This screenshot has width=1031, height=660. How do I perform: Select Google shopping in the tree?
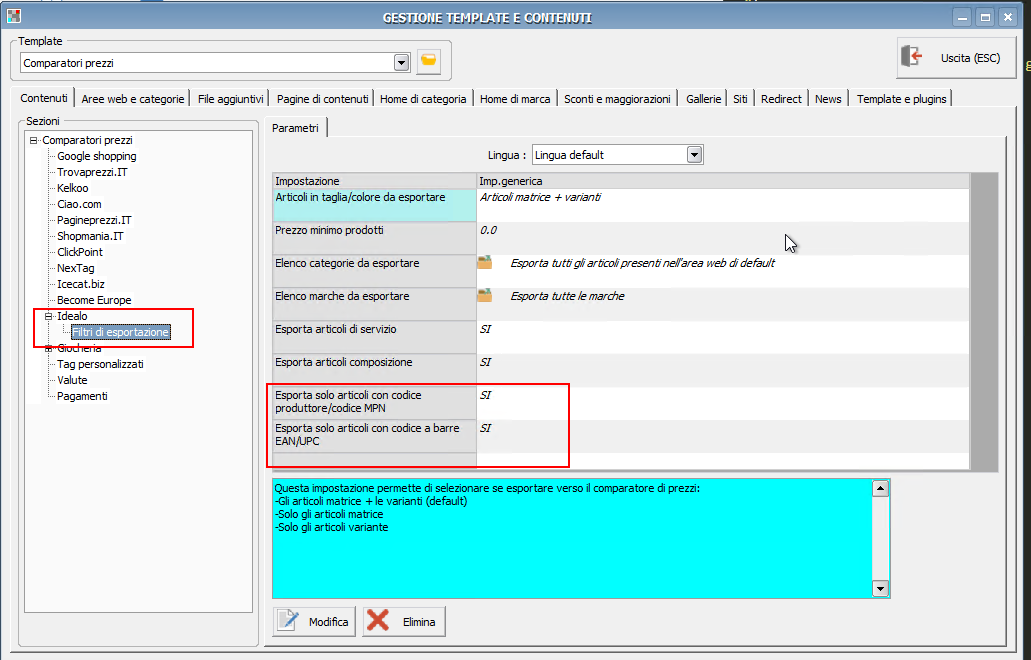tap(97, 156)
